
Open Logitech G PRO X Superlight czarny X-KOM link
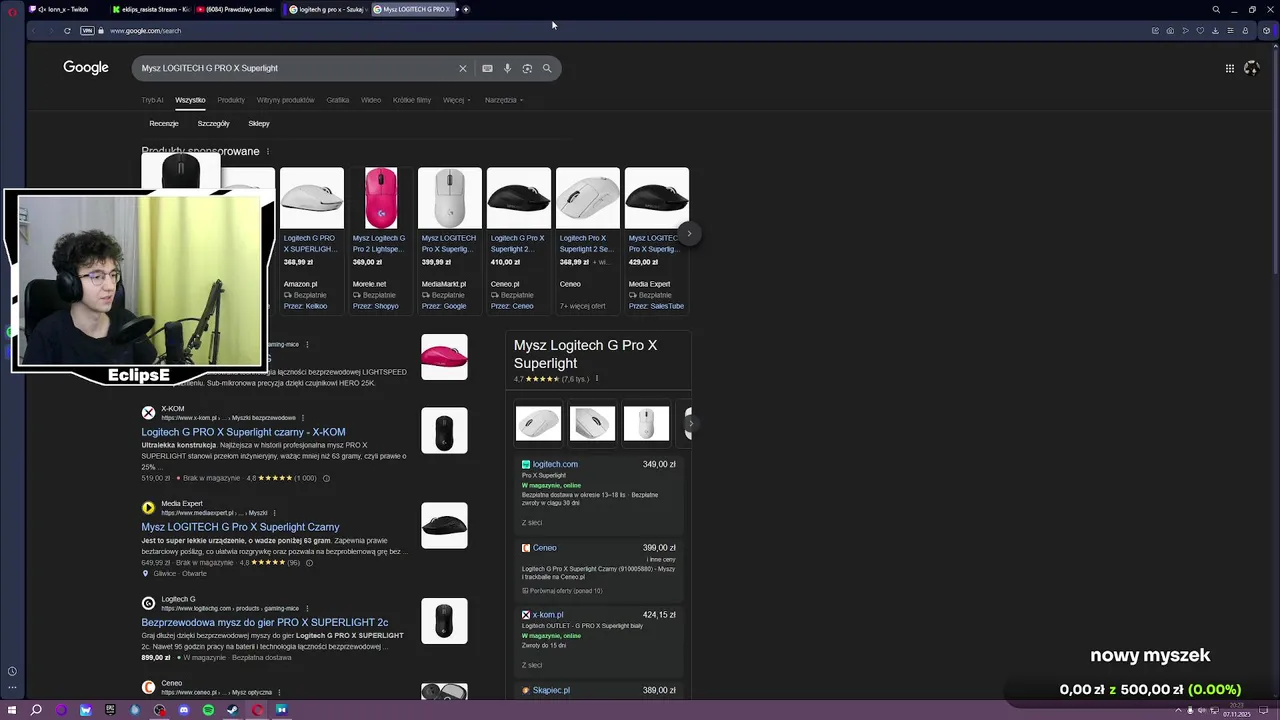click(x=243, y=432)
